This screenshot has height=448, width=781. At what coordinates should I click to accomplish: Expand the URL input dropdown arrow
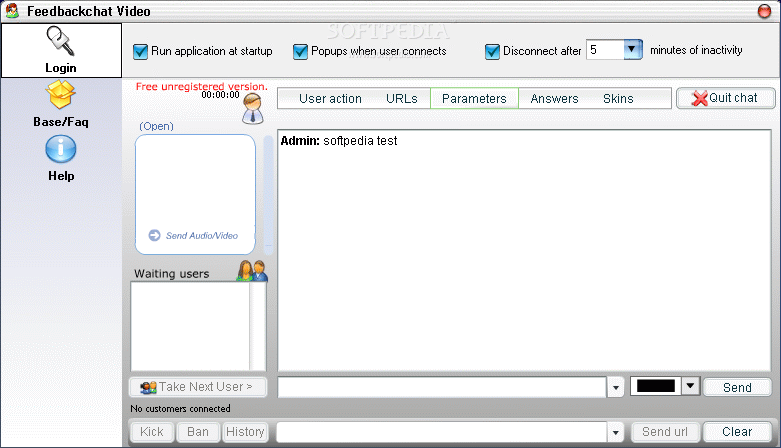616,432
